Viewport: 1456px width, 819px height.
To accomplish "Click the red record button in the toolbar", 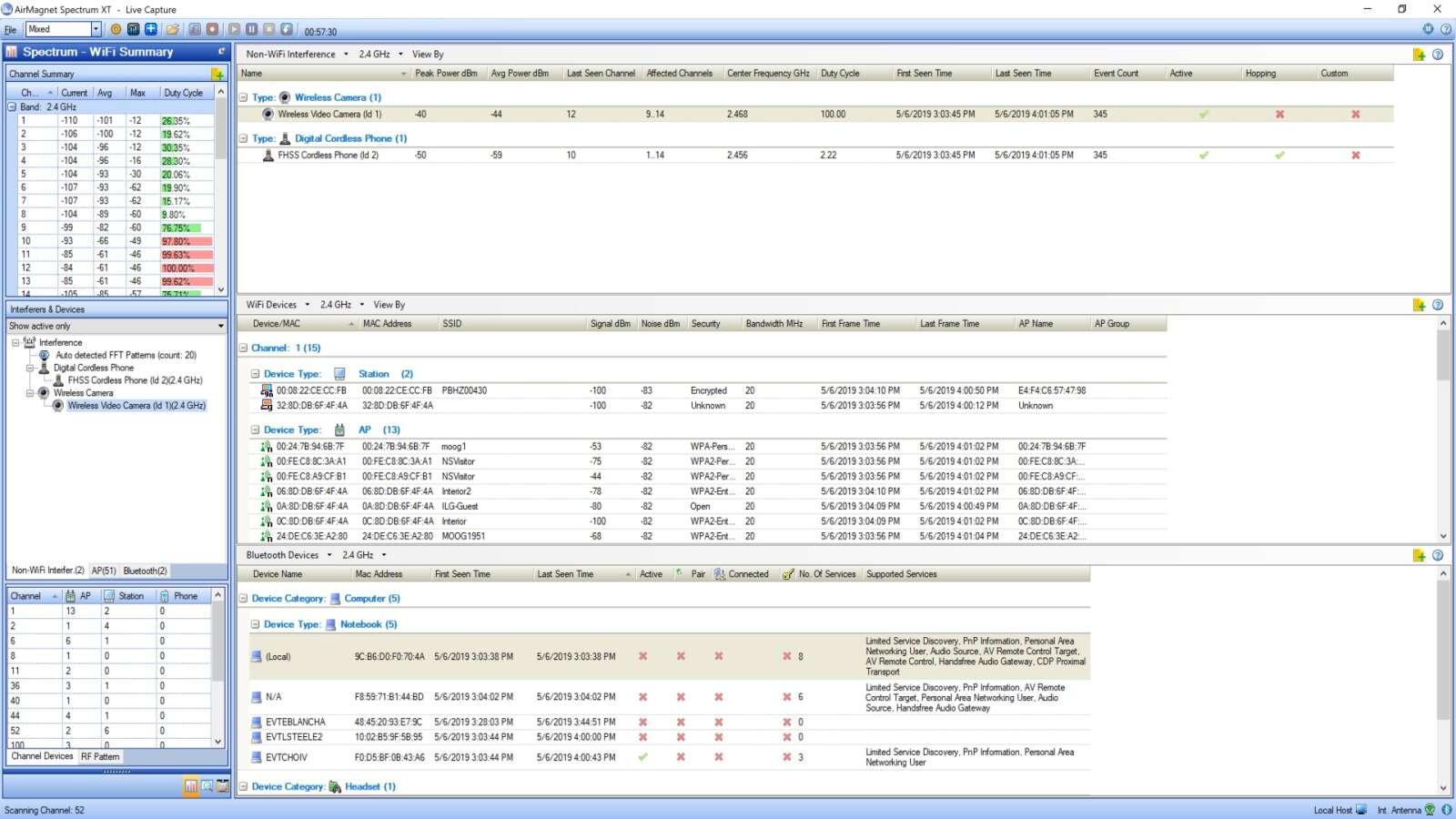I will point(212,29).
